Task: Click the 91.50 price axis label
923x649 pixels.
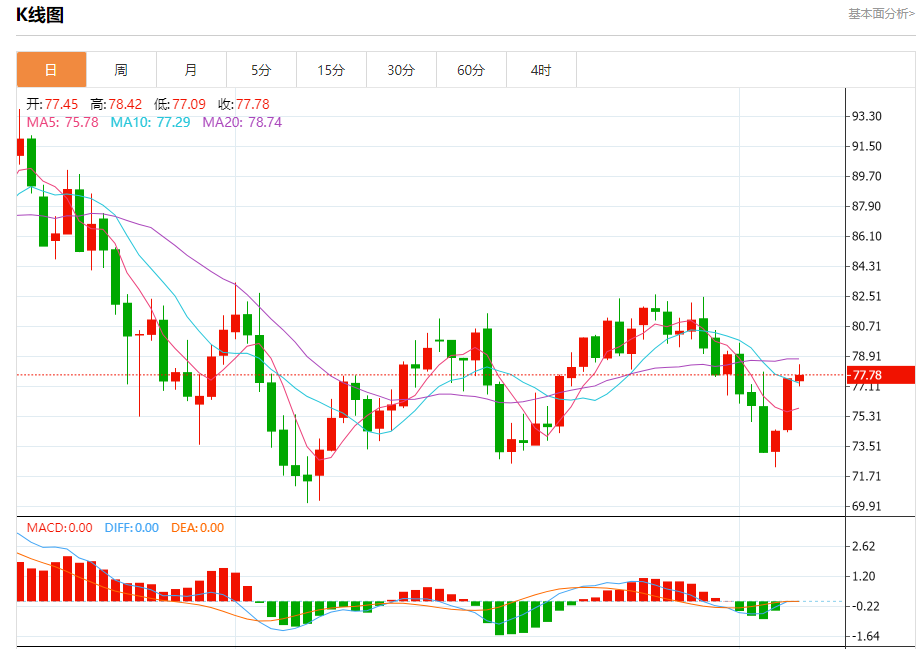Action: click(866, 146)
